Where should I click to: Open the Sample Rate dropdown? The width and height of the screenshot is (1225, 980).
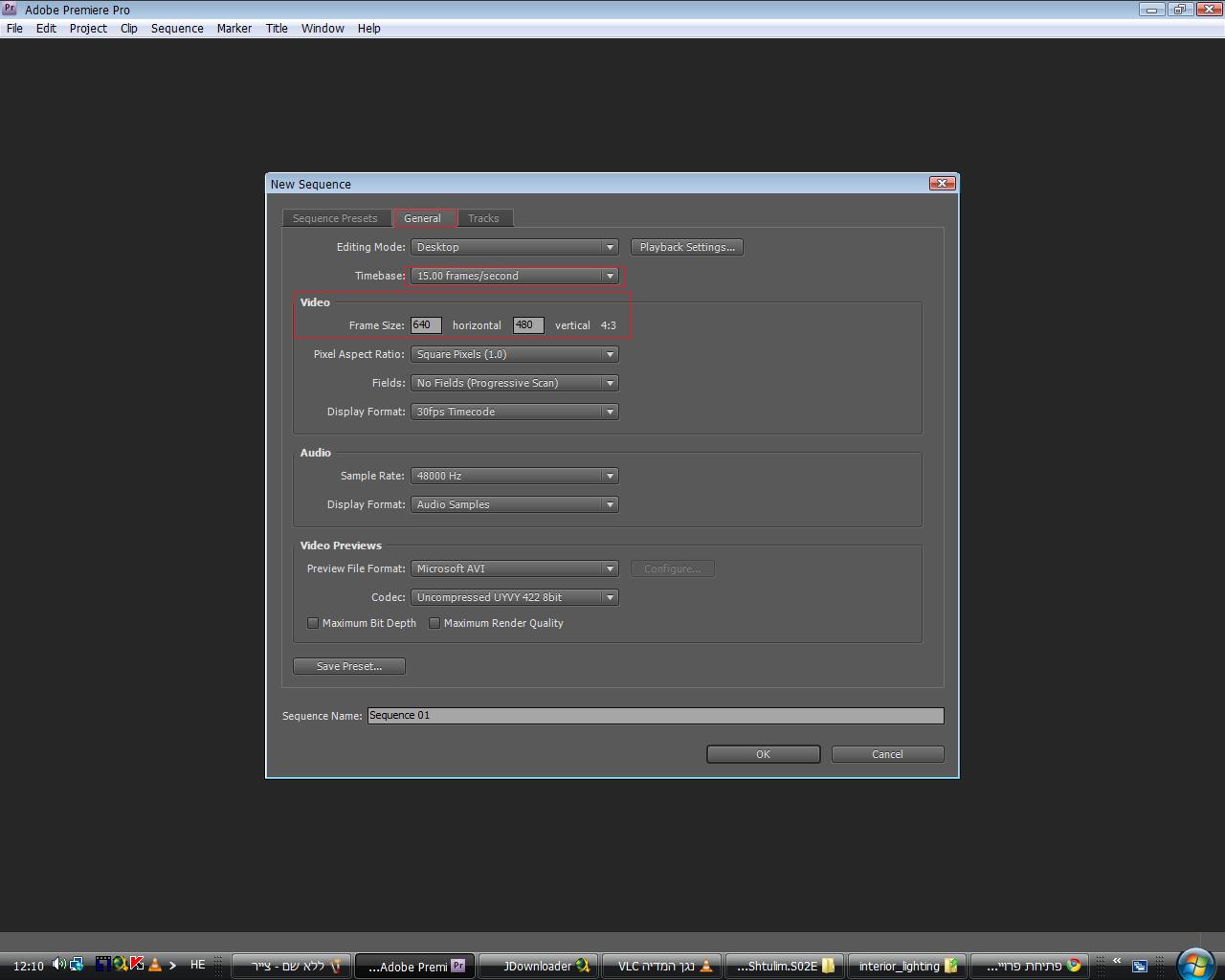pyautogui.click(x=515, y=476)
